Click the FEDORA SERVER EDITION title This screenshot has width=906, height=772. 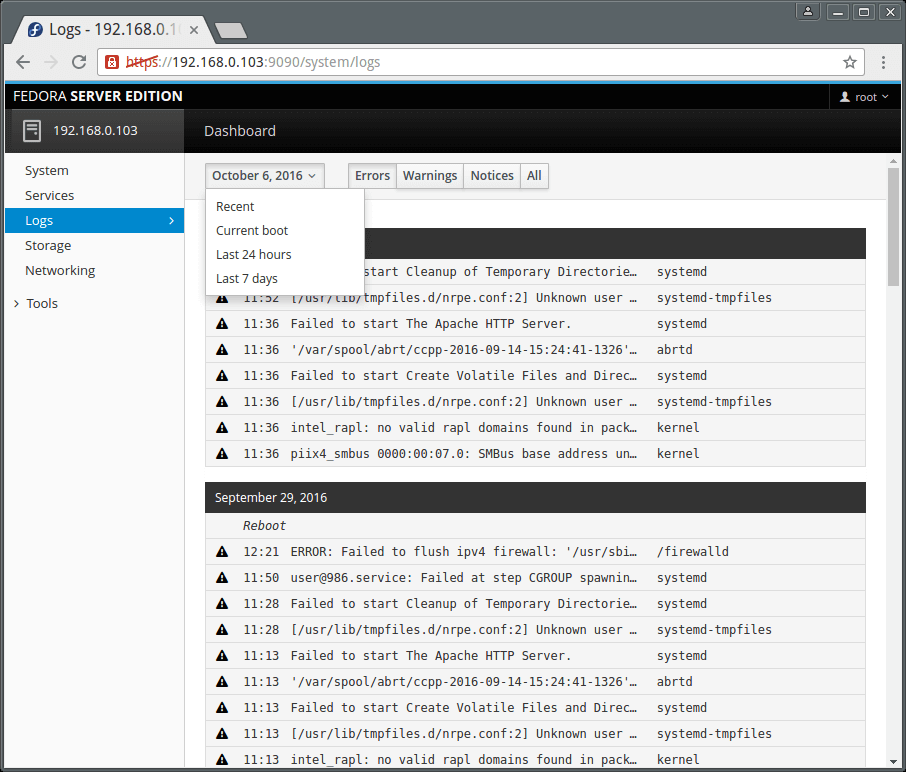pos(98,96)
